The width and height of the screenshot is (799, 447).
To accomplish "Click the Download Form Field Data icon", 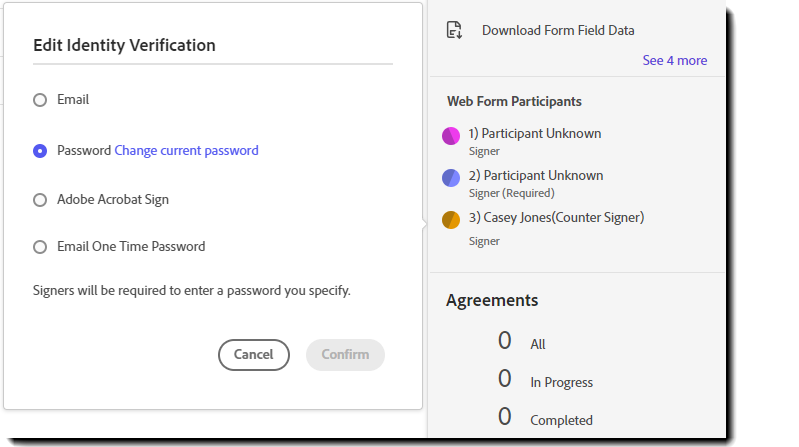I will [454, 30].
